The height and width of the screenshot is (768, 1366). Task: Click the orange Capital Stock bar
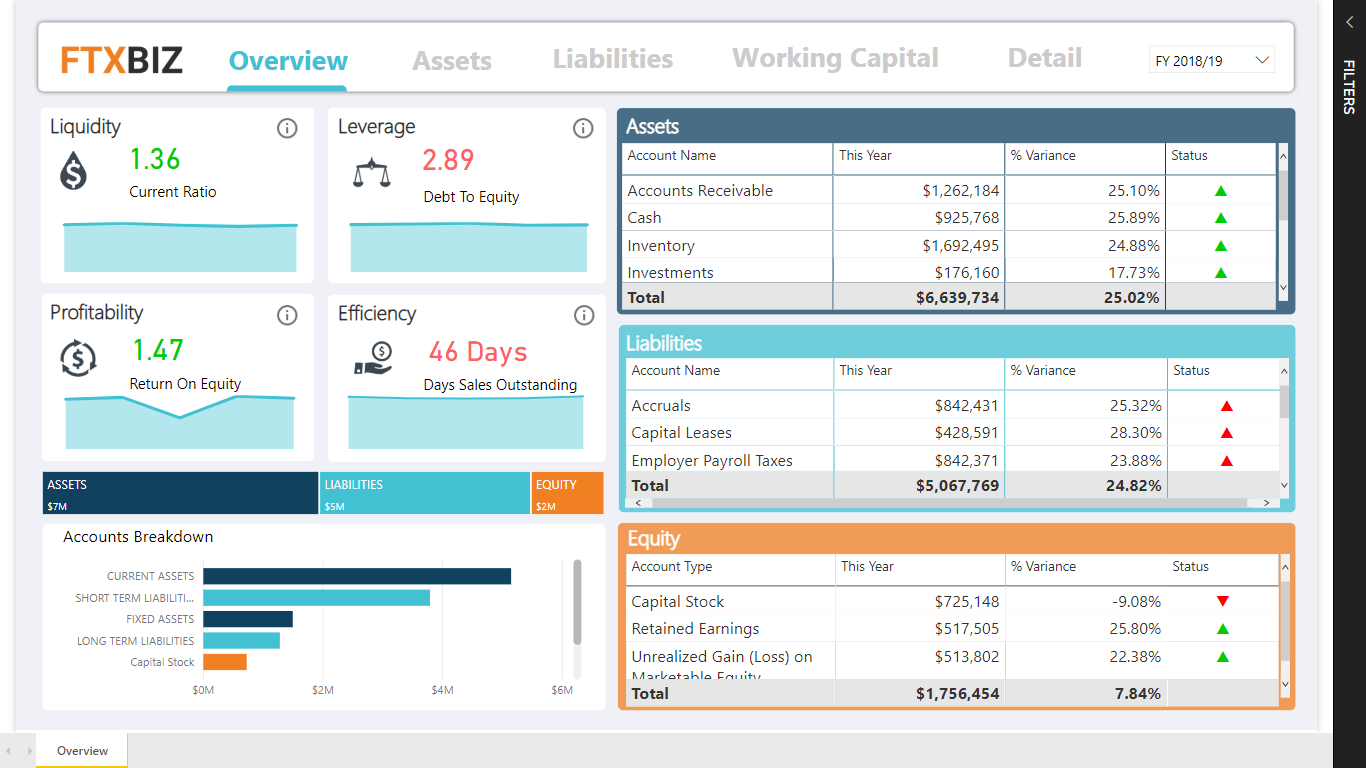[x=225, y=662]
